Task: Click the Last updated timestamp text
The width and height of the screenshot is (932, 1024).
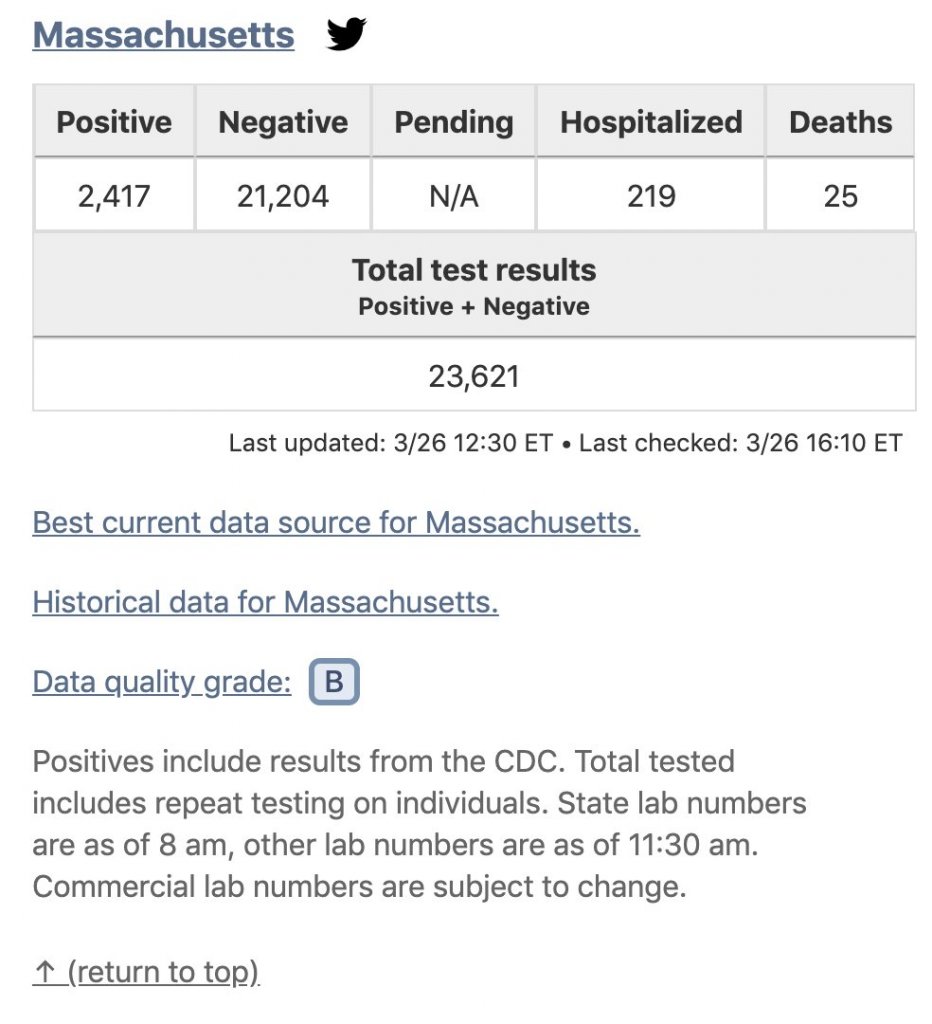Action: click(x=390, y=443)
